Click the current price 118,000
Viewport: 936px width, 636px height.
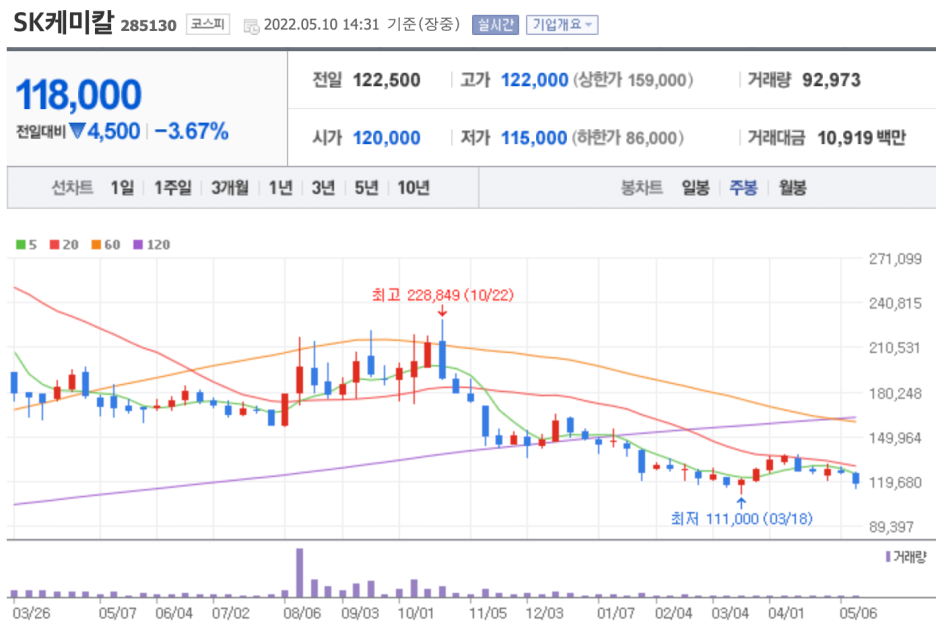click(x=79, y=95)
